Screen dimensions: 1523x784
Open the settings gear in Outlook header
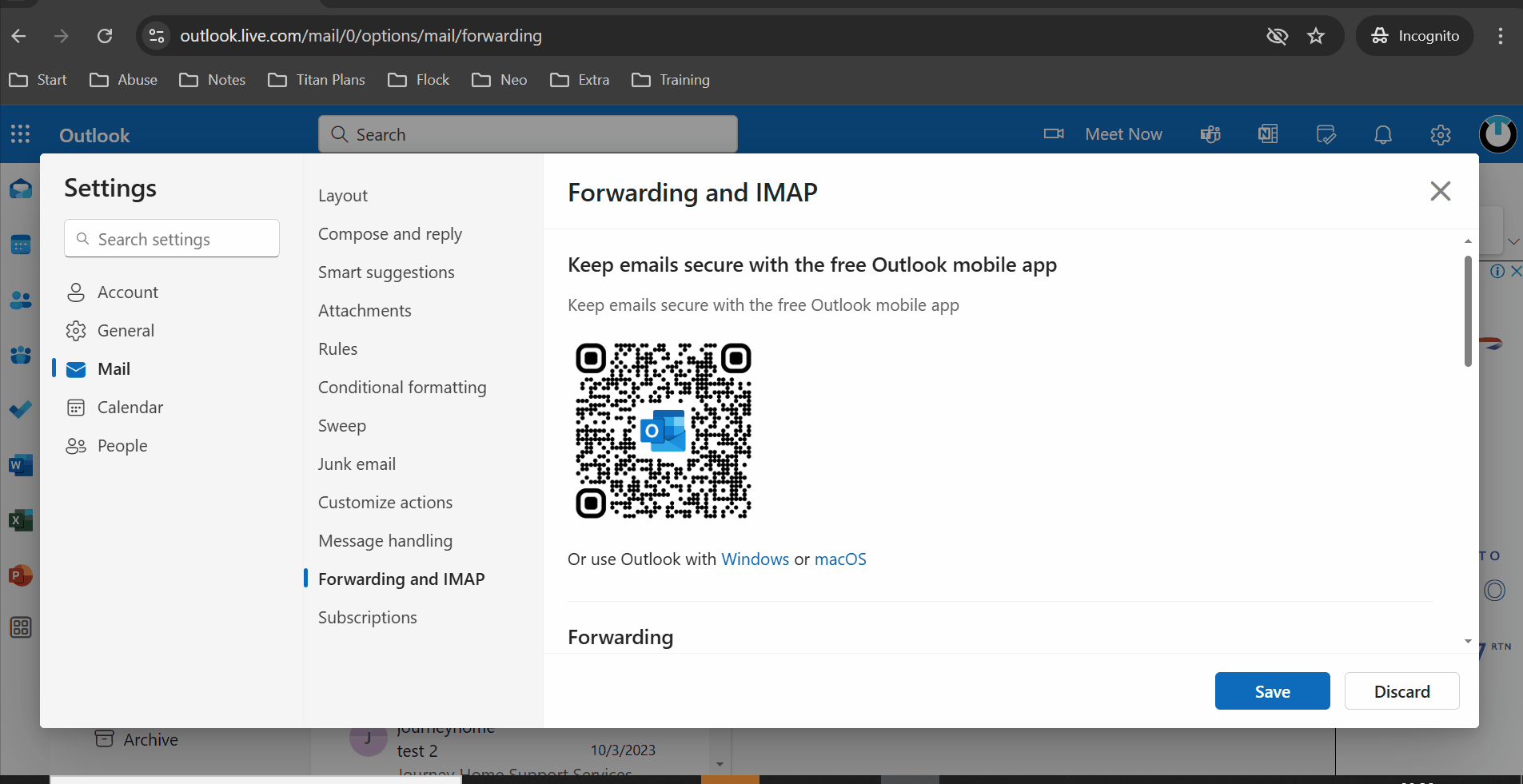(x=1441, y=134)
